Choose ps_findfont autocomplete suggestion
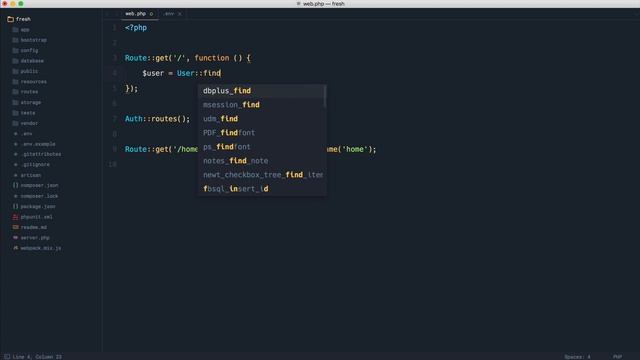The image size is (640, 360). (261, 147)
